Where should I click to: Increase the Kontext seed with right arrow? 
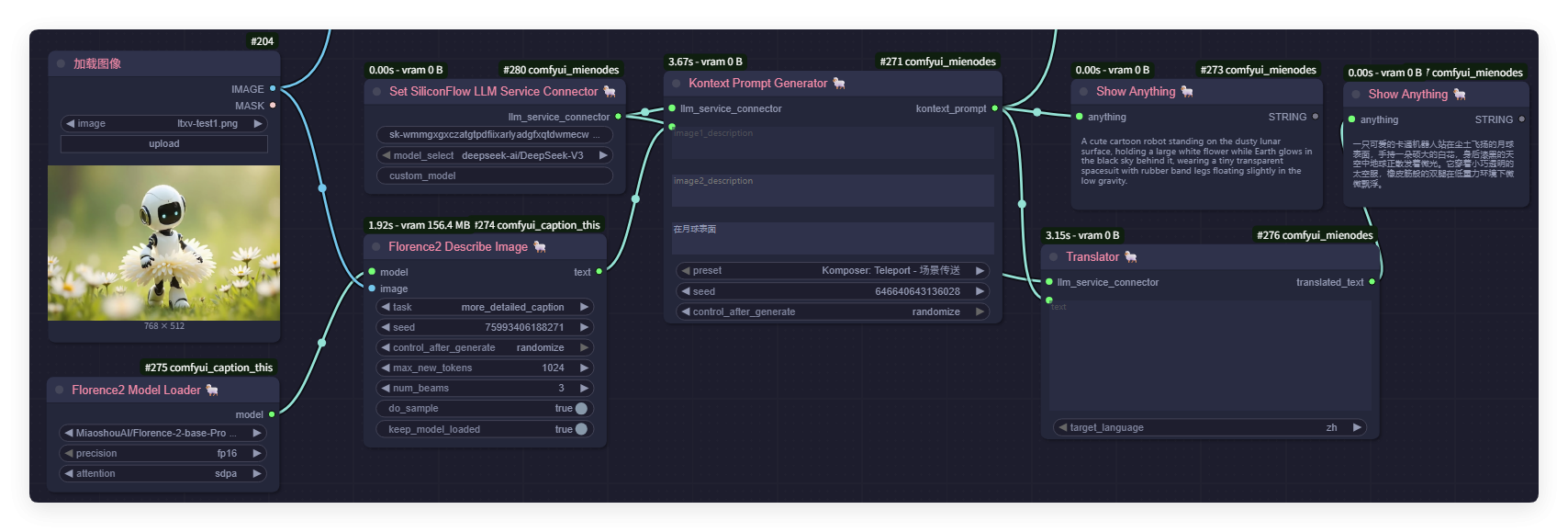point(980,291)
